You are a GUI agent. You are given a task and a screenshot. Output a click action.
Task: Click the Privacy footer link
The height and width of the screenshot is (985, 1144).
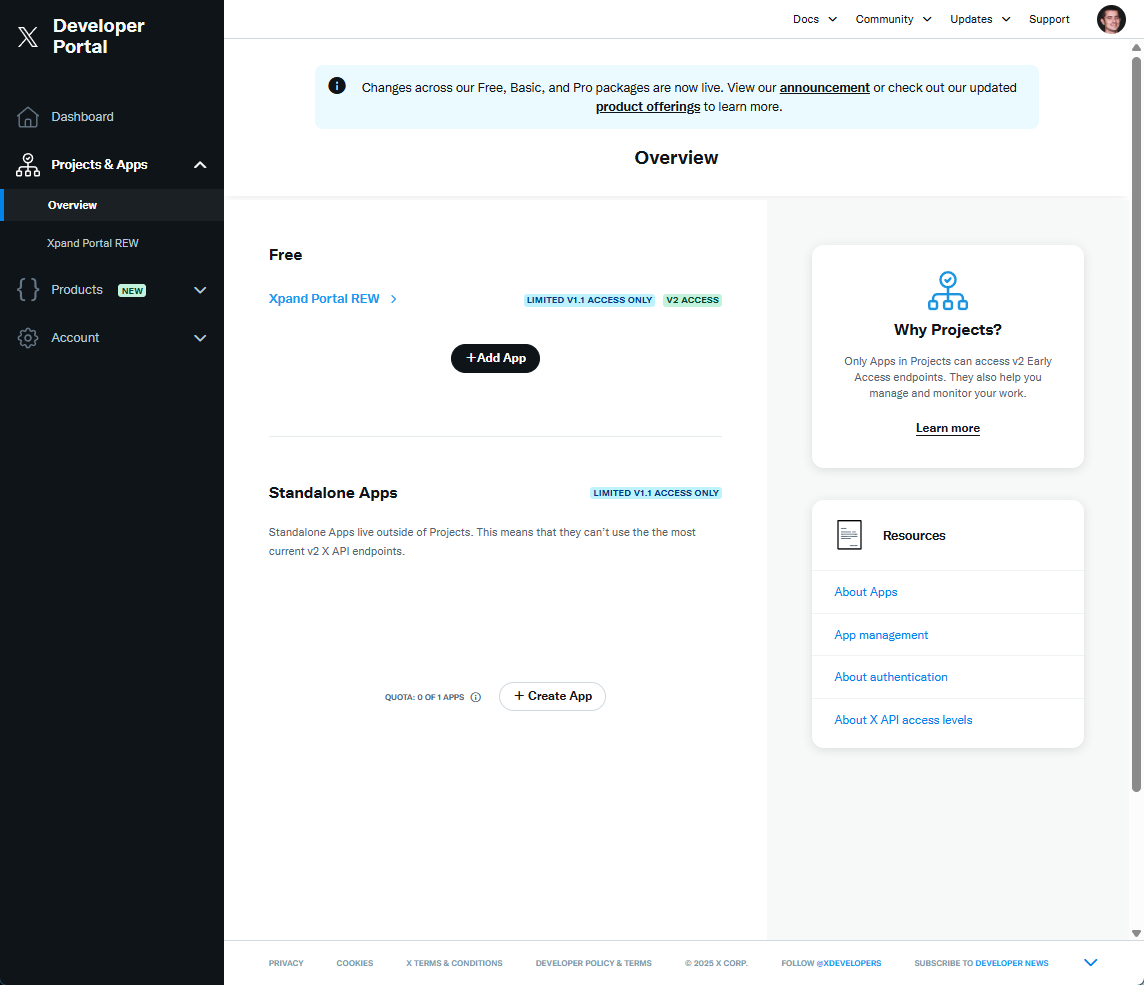pyautogui.click(x=286, y=963)
